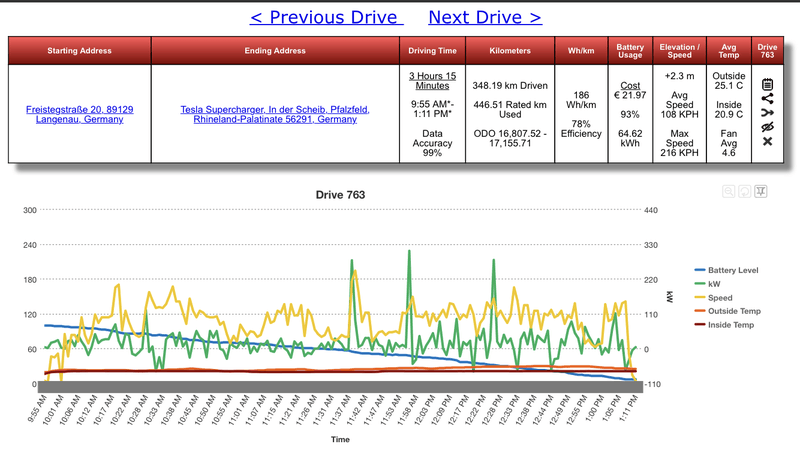Click the 1:11 PM x-axis tick label
Viewport: 800px width, 450px height.
tap(627, 408)
